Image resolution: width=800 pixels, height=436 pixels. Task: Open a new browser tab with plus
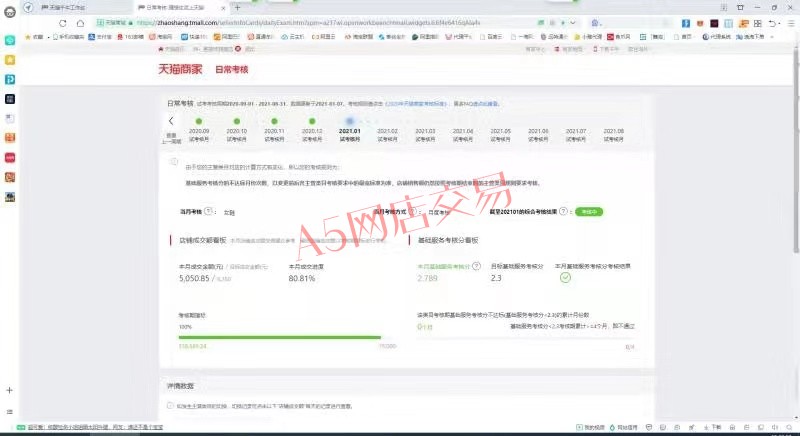(x=237, y=8)
